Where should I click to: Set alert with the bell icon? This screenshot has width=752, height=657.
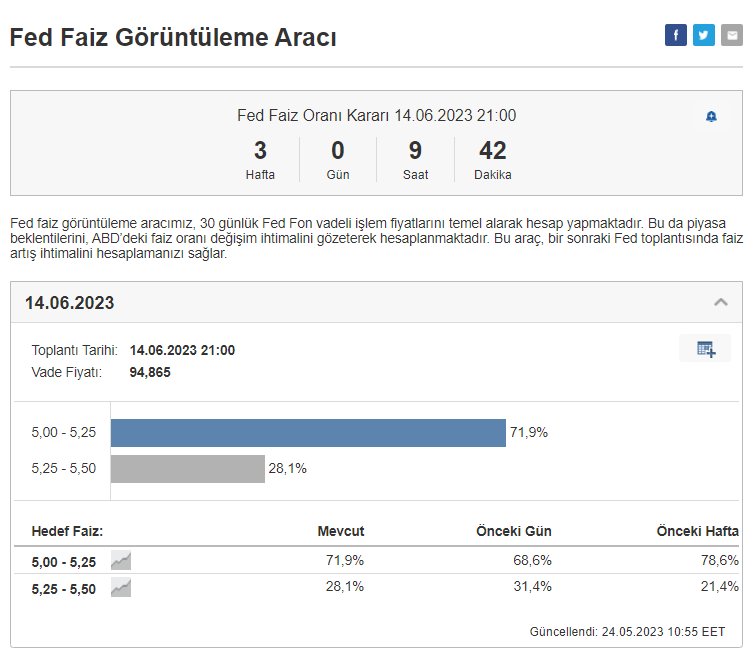711,117
